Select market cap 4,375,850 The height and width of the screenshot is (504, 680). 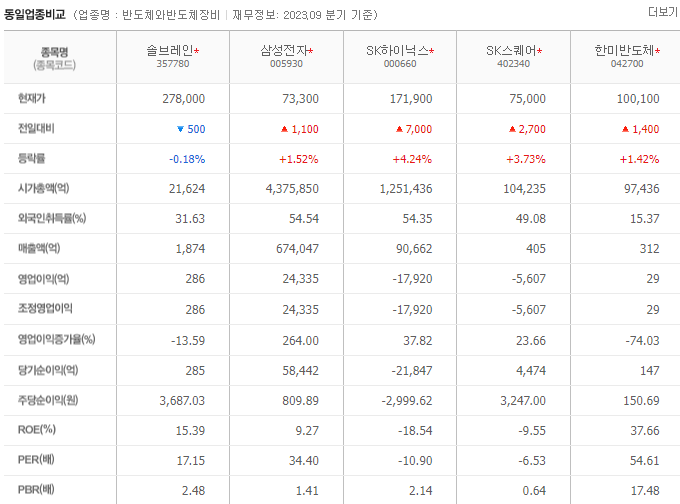(x=292, y=189)
